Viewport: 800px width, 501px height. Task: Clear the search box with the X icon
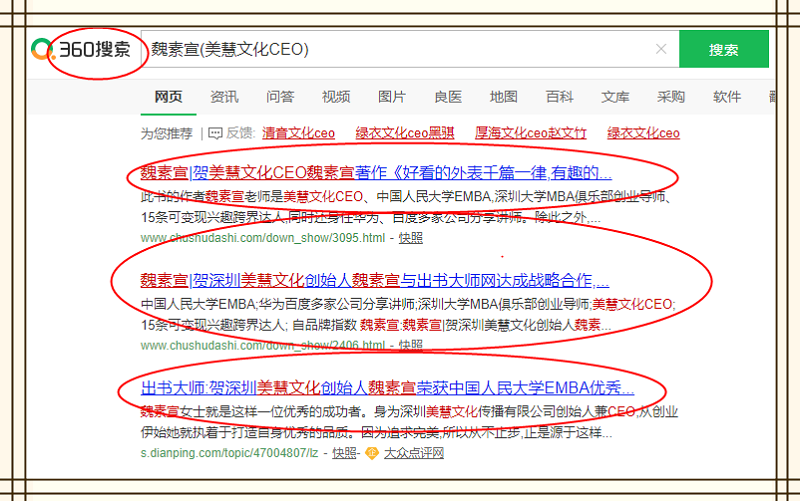click(661, 49)
